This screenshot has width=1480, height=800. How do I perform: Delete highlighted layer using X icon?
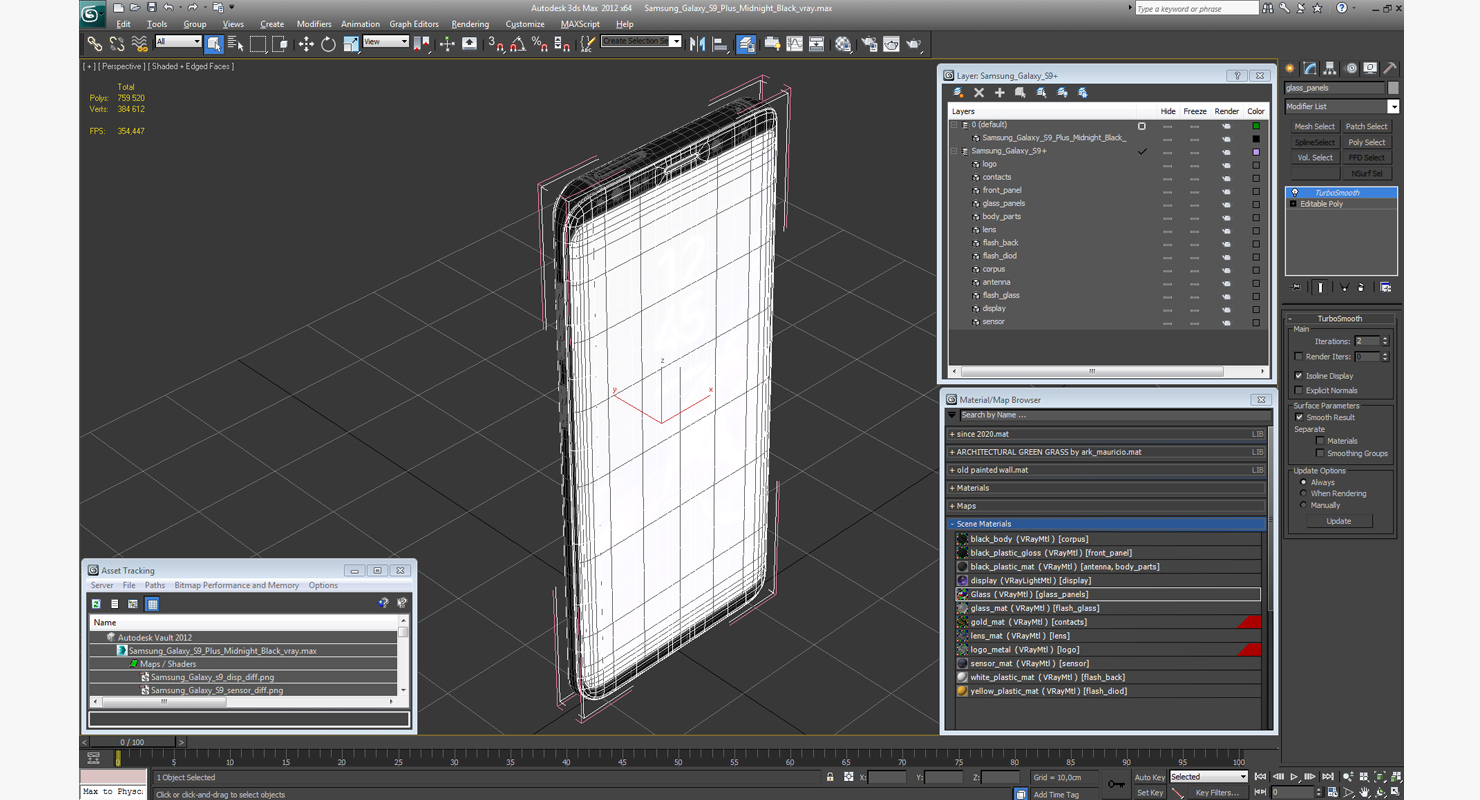click(979, 92)
